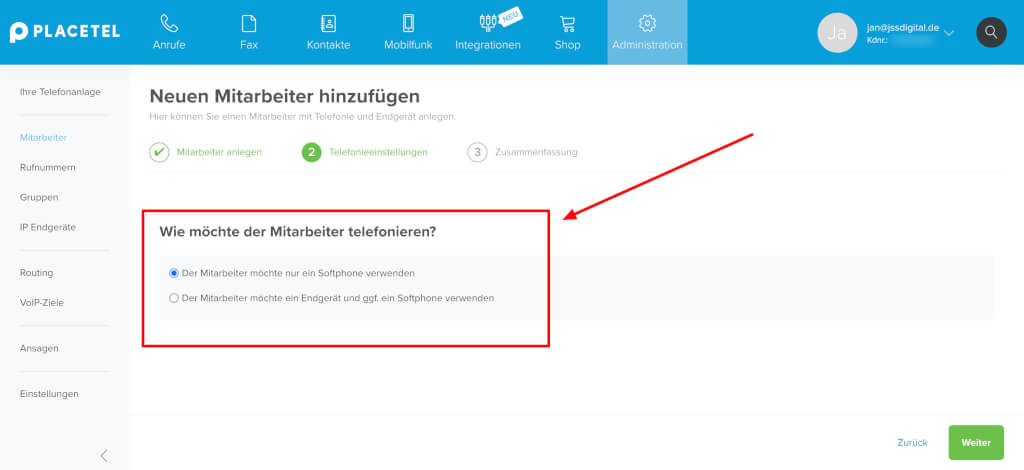Viewport: 1024px width, 470px height.
Task: Open Rufnummern in sidebar
Action: point(48,167)
